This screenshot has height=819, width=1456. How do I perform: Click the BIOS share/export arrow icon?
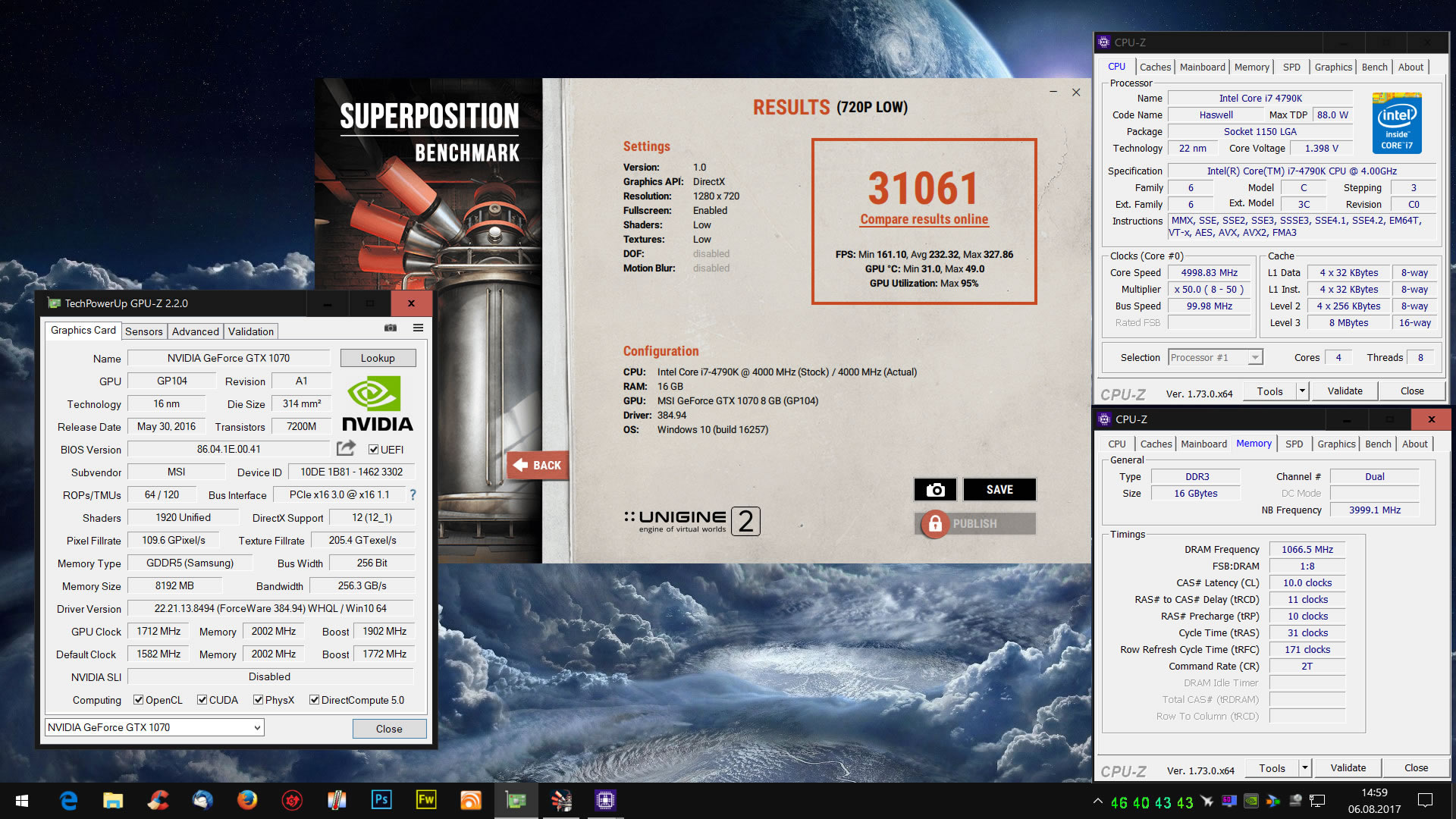pyautogui.click(x=346, y=448)
